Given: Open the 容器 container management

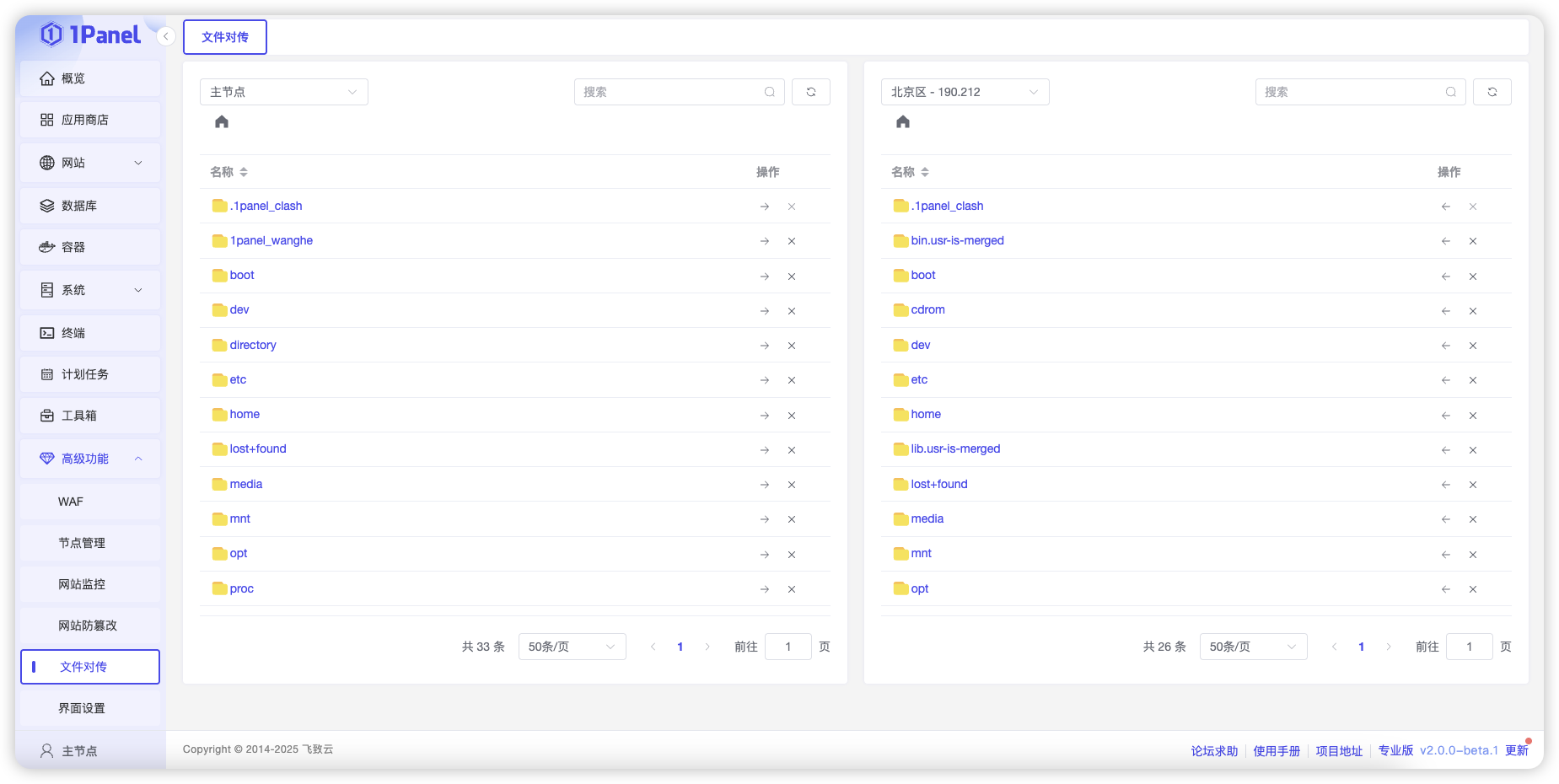Looking at the screenshot, I should pyautogui.click(x=72, y=246).
